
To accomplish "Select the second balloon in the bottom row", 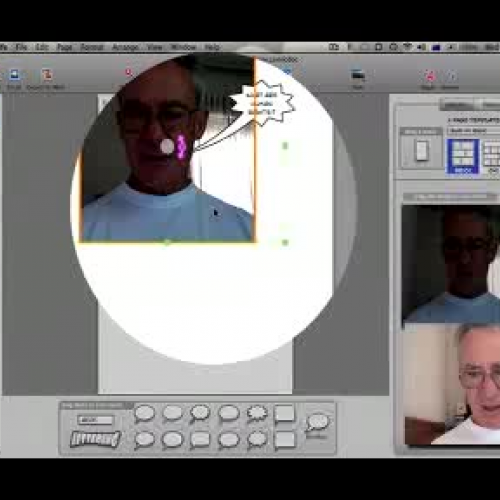I will click(x=172, y=440).
